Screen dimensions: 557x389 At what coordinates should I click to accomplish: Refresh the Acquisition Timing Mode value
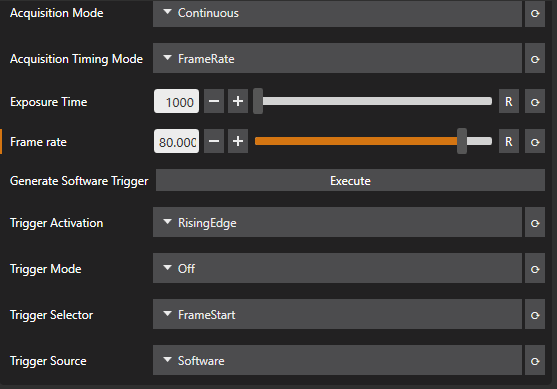coord(535,58)
